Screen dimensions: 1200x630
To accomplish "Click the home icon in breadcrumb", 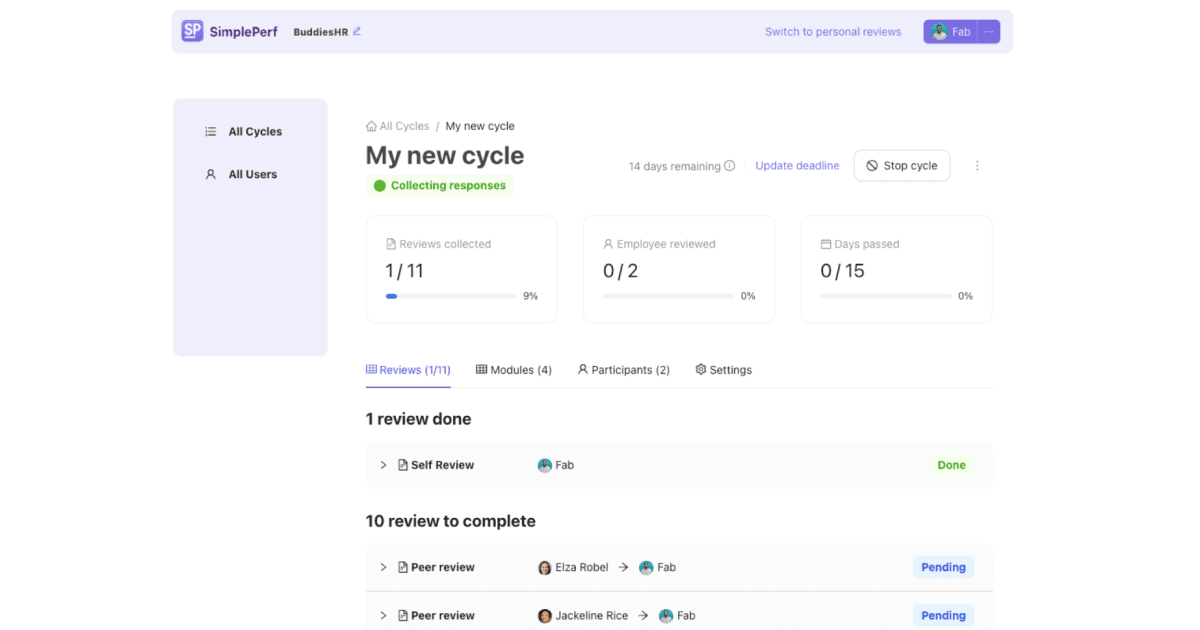I will click(x=371, y=126).
